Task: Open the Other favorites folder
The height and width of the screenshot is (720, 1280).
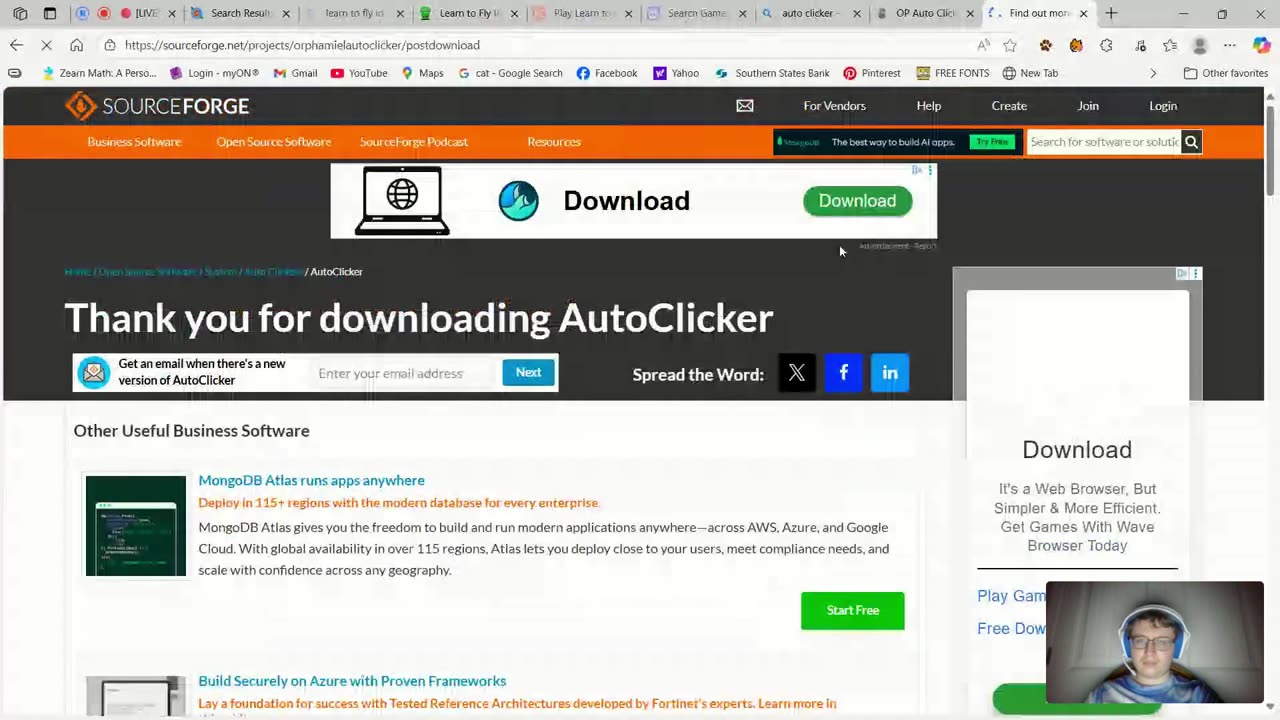Action: click(1225, 73)
